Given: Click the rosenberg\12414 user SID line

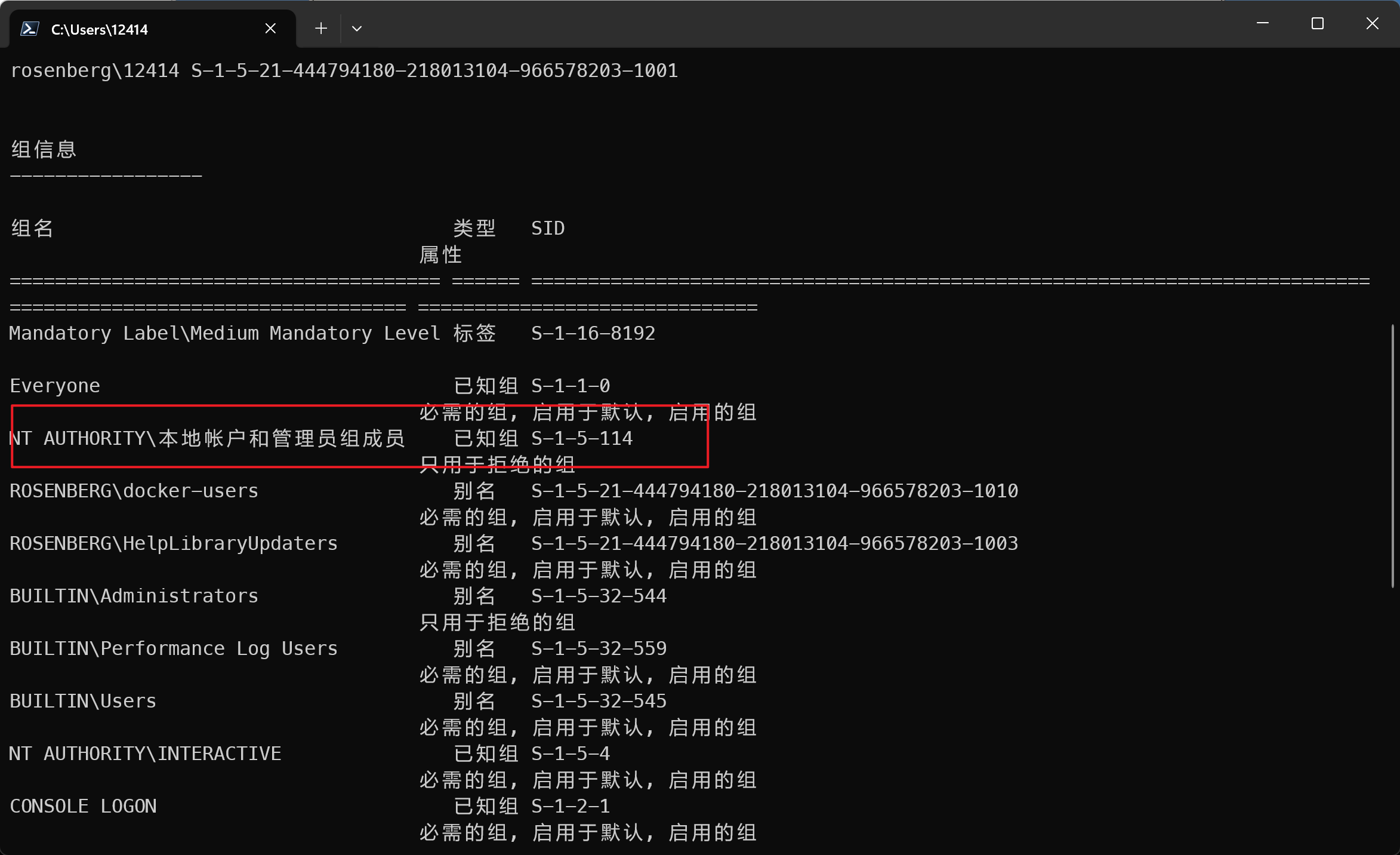Looking at the screenshot, I should click(x=344, y=71).
